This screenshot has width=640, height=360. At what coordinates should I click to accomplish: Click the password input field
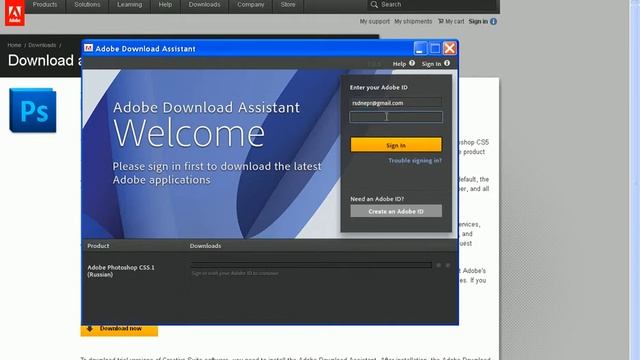(396, 117)
